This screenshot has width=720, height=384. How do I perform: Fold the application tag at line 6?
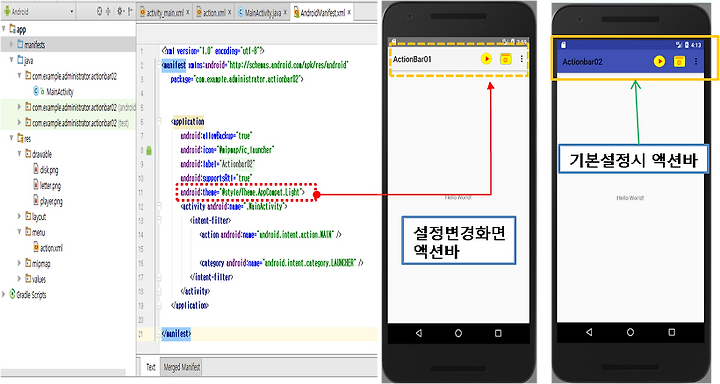click(159, 122)
